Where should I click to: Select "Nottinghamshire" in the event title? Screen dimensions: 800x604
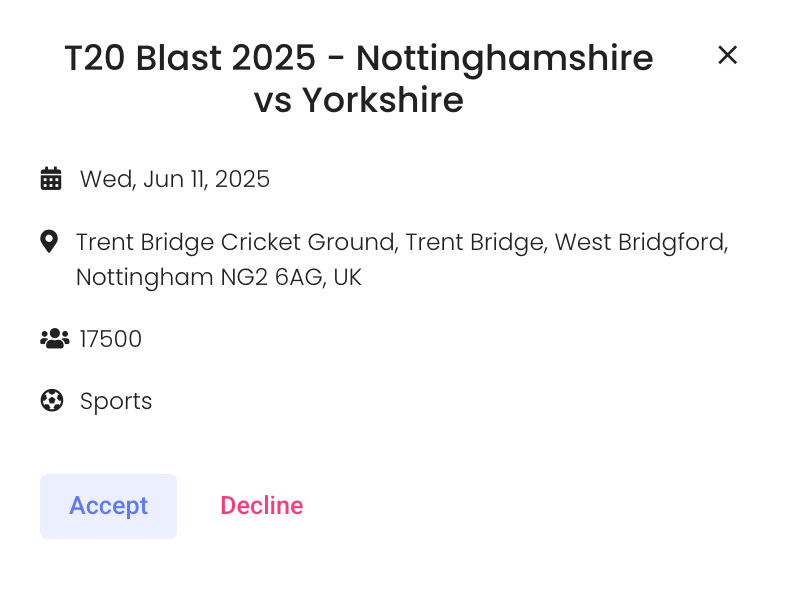coord(504,59)
